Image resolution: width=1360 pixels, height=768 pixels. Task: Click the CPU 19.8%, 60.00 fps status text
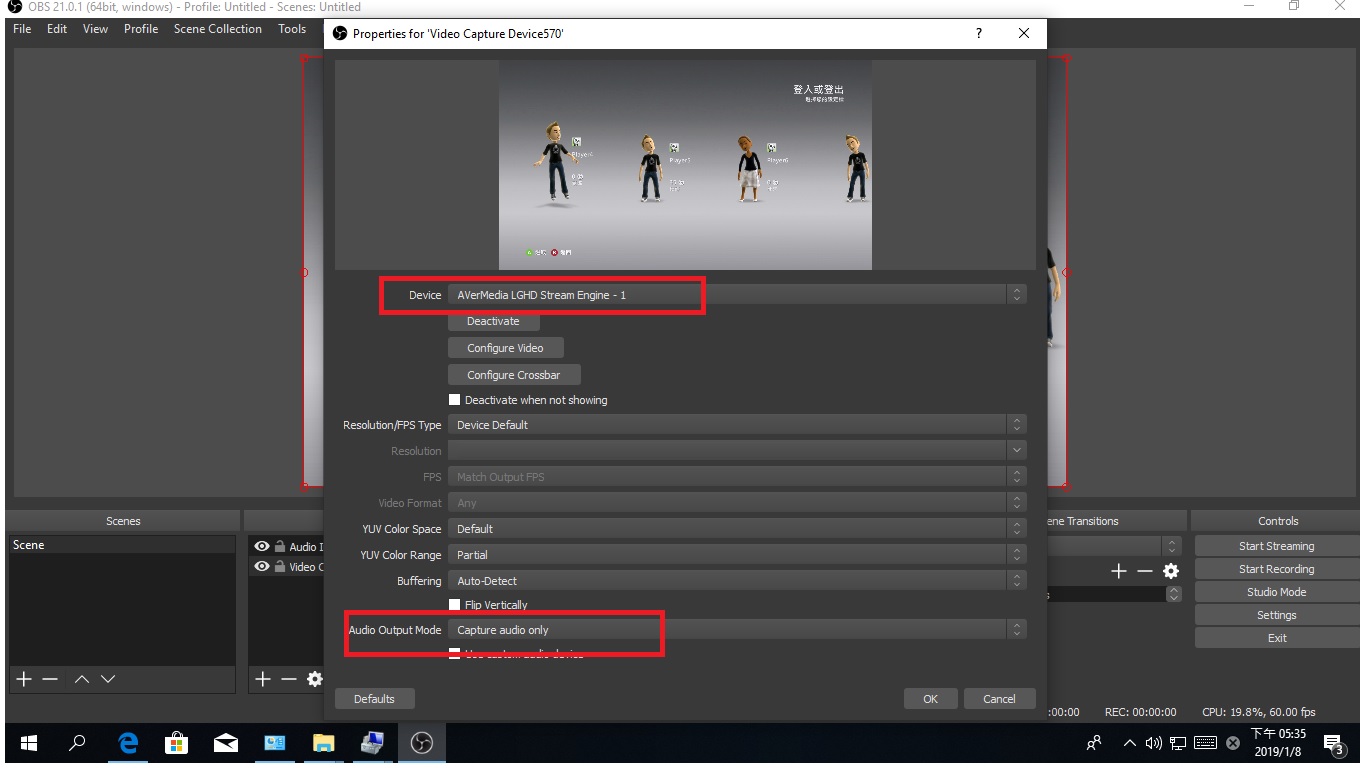point(1258,712)
